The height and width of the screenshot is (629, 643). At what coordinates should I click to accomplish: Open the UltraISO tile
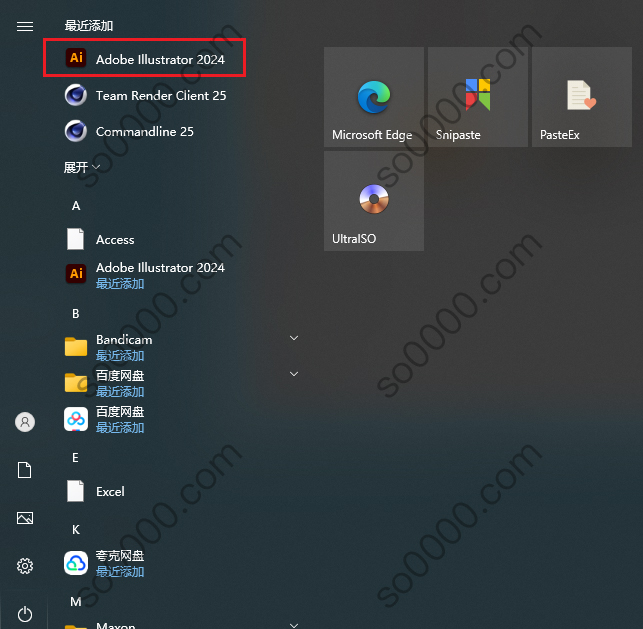pos(374,201)
